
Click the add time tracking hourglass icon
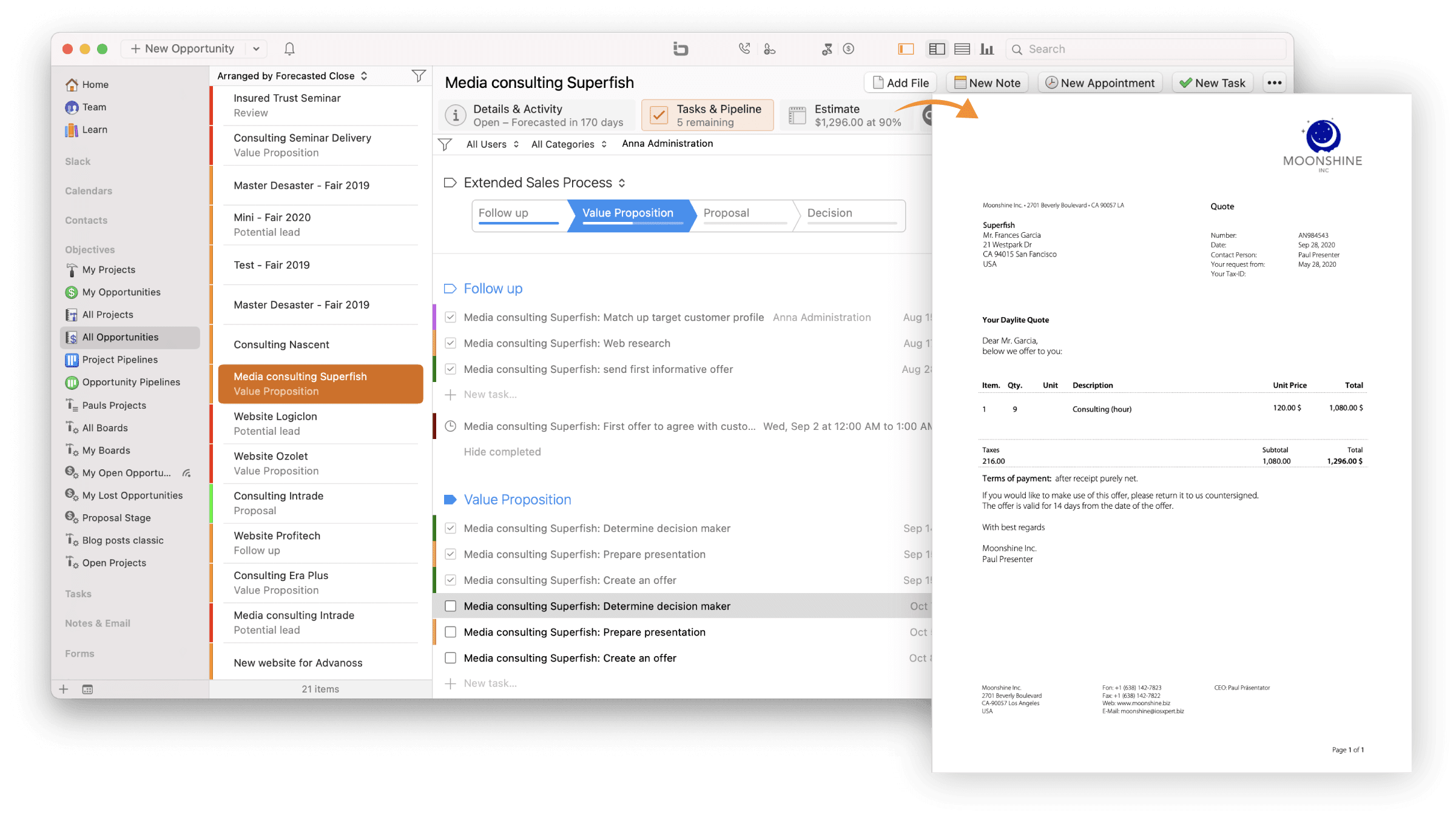point(826,49)
